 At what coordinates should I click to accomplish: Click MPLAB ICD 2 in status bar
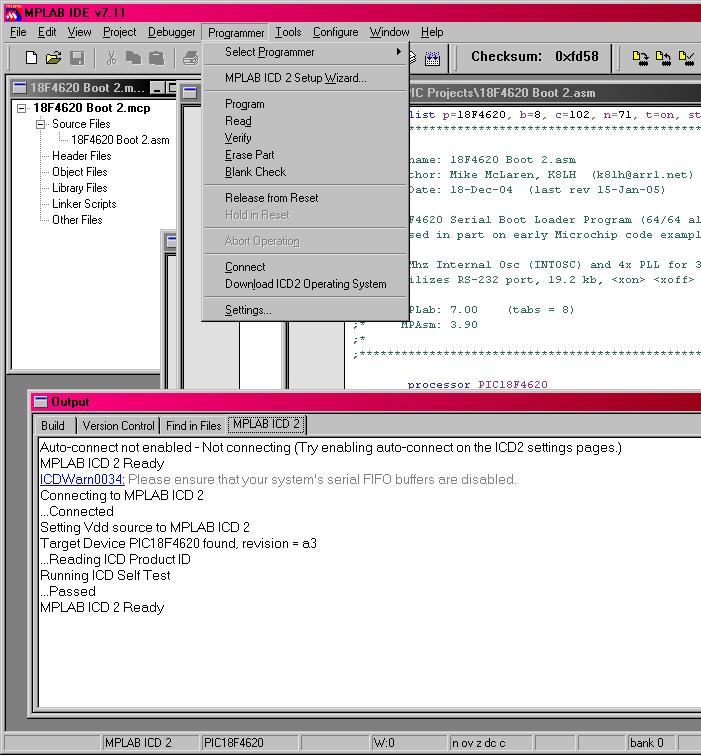[x=150, y=742]
